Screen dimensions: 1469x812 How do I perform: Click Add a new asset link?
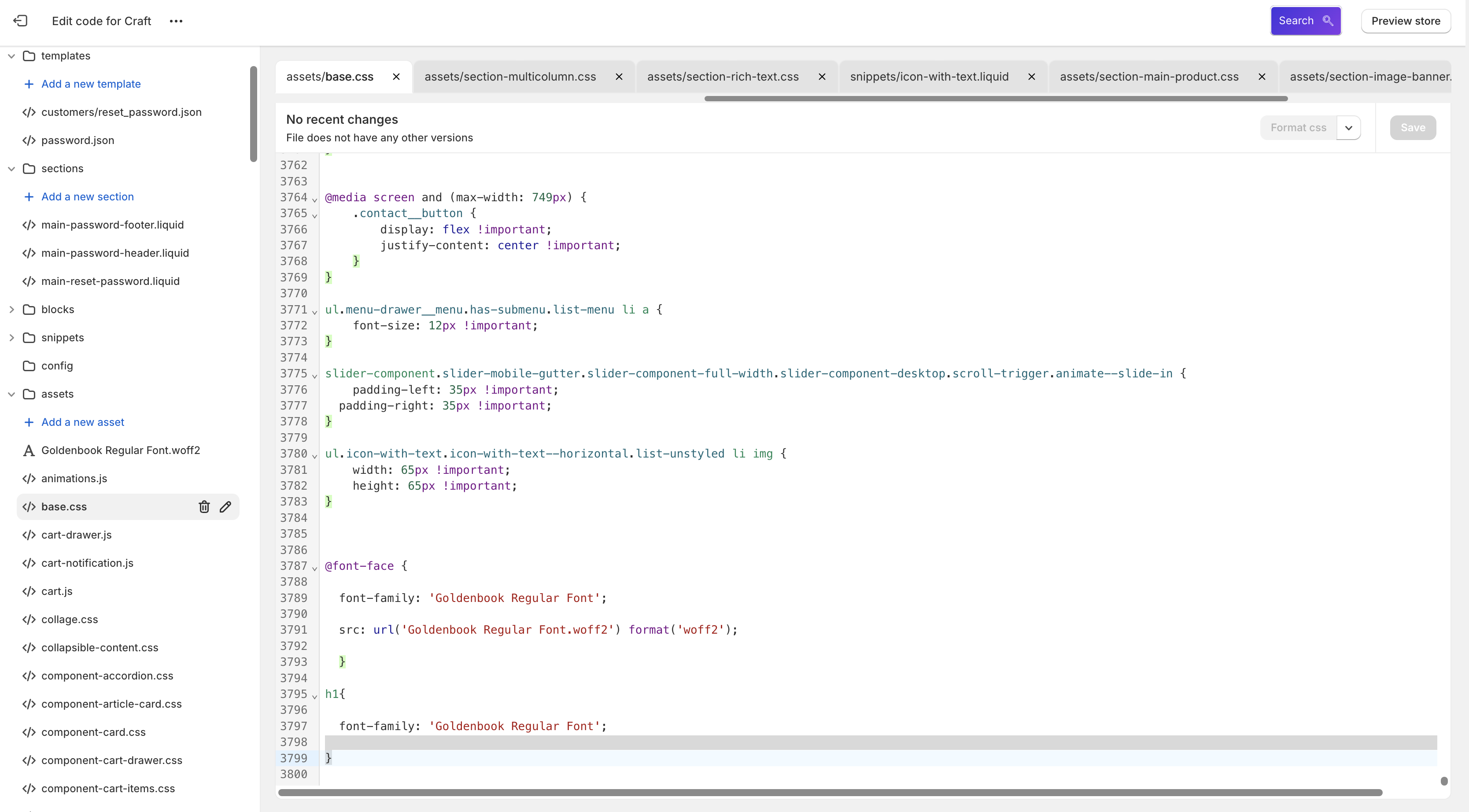[x=83, y=422]
